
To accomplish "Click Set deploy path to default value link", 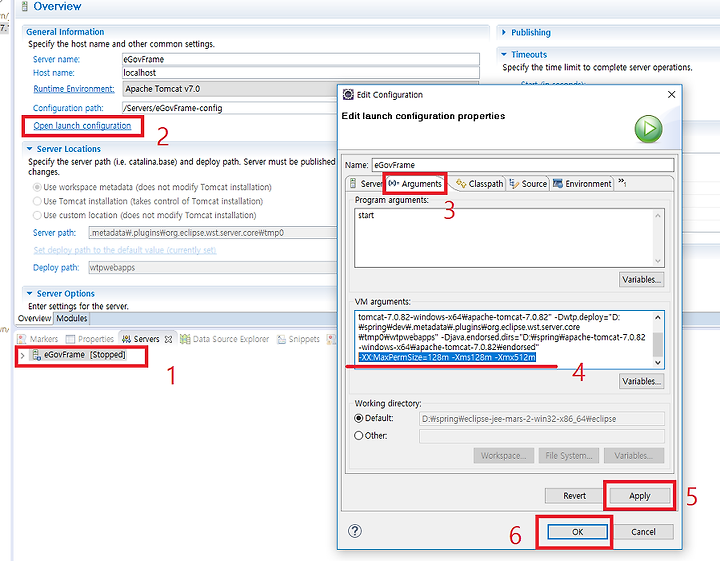I will (x=124, y=250).
